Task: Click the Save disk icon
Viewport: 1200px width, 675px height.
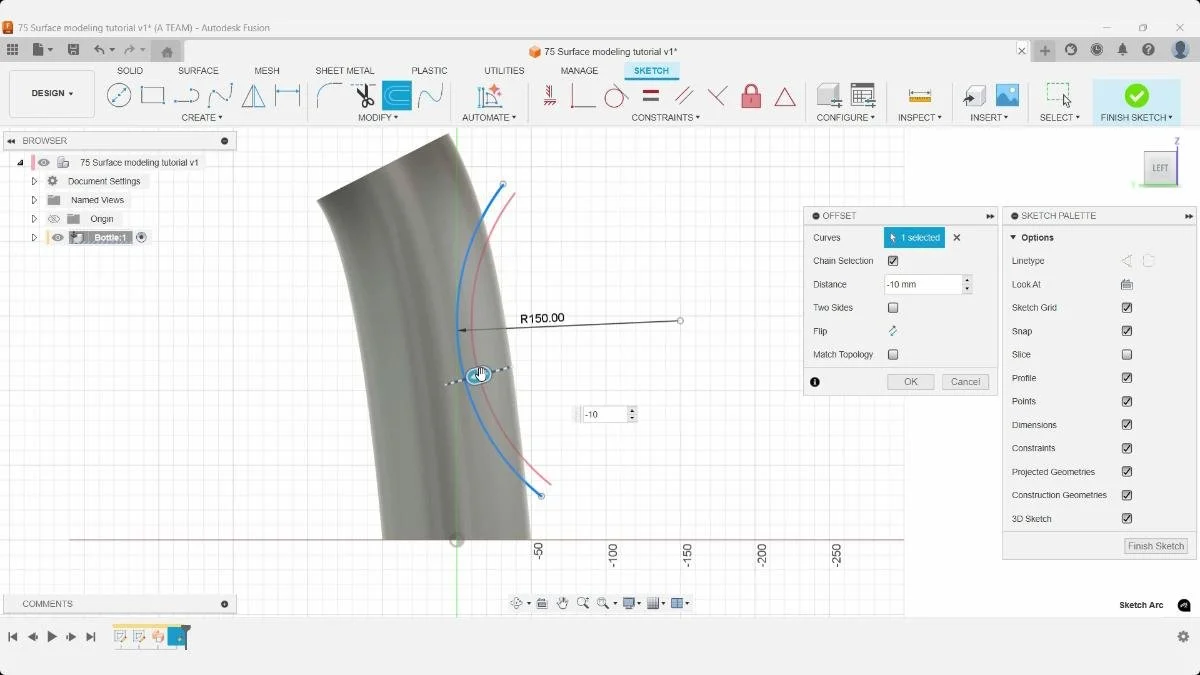Action: 73,49
